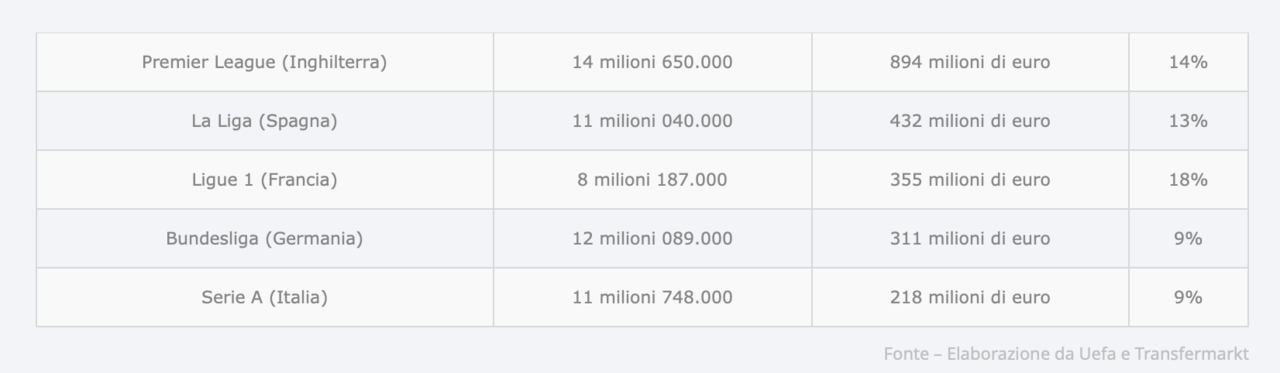This screenshot has height=373, width=1280.
Task: Click the 13% percentage cell
Action: point(1189,121)
